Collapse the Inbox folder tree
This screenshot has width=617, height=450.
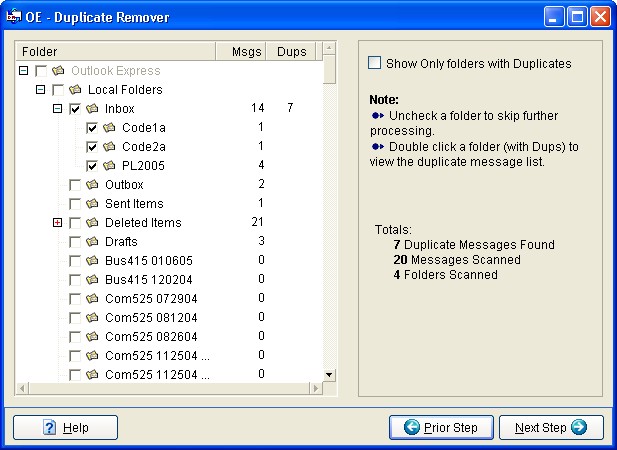57,108
